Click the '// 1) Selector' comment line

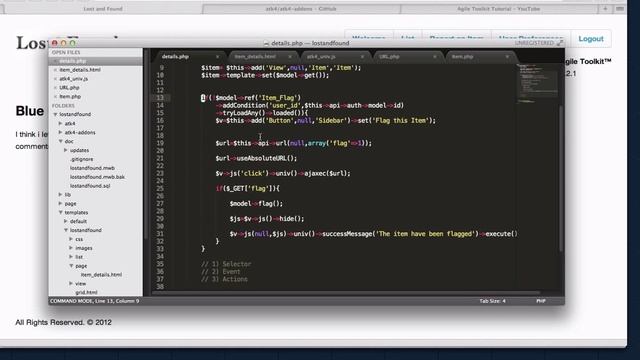click(x=226, y=264)
